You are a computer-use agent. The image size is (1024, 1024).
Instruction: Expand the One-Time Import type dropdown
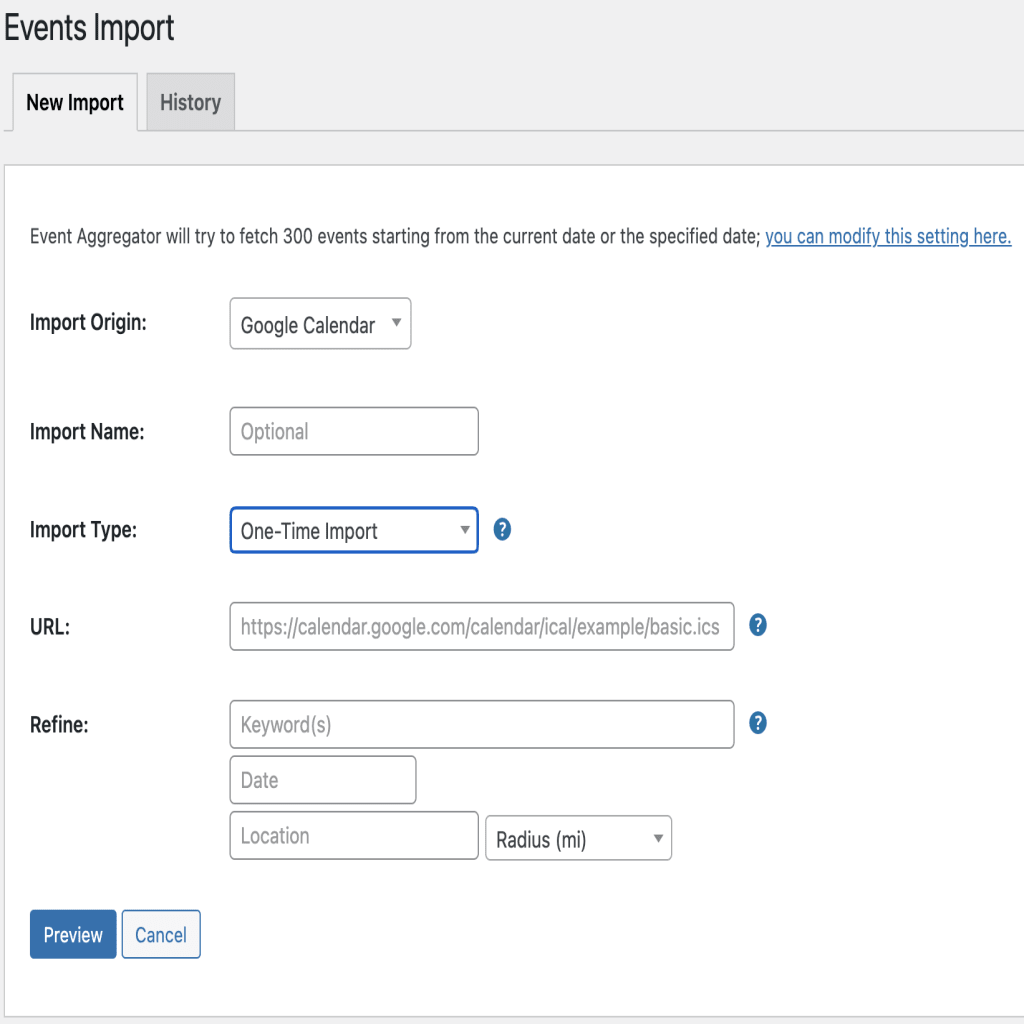coord(354,530)
